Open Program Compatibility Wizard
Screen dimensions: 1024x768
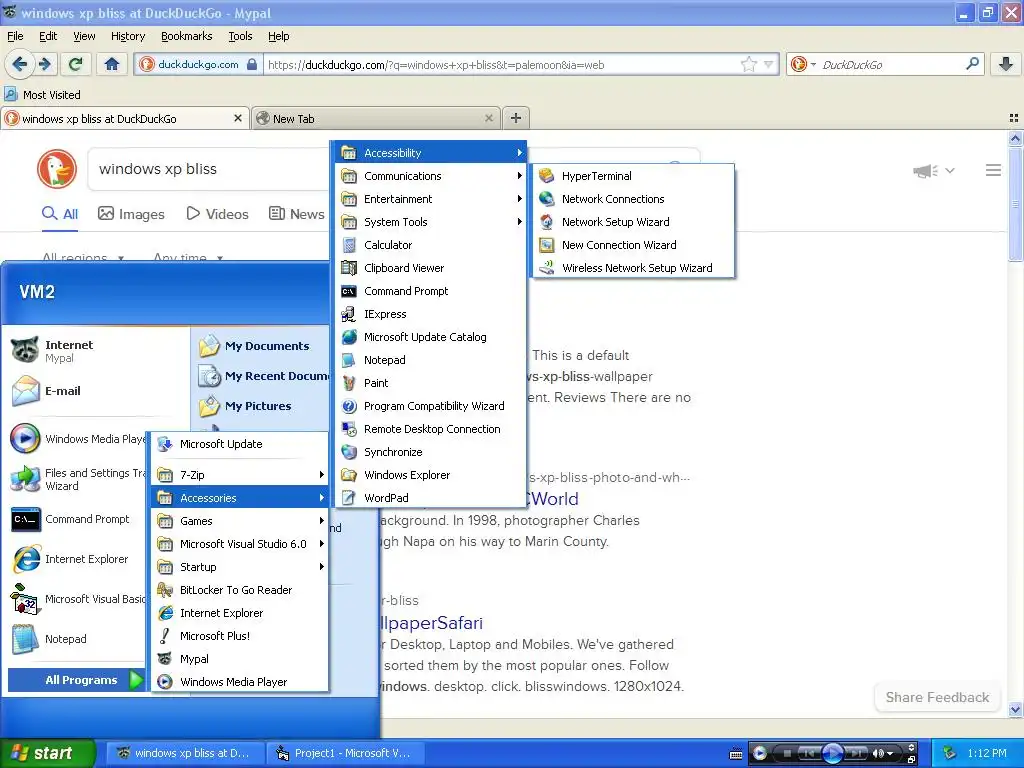coord(431,406)
